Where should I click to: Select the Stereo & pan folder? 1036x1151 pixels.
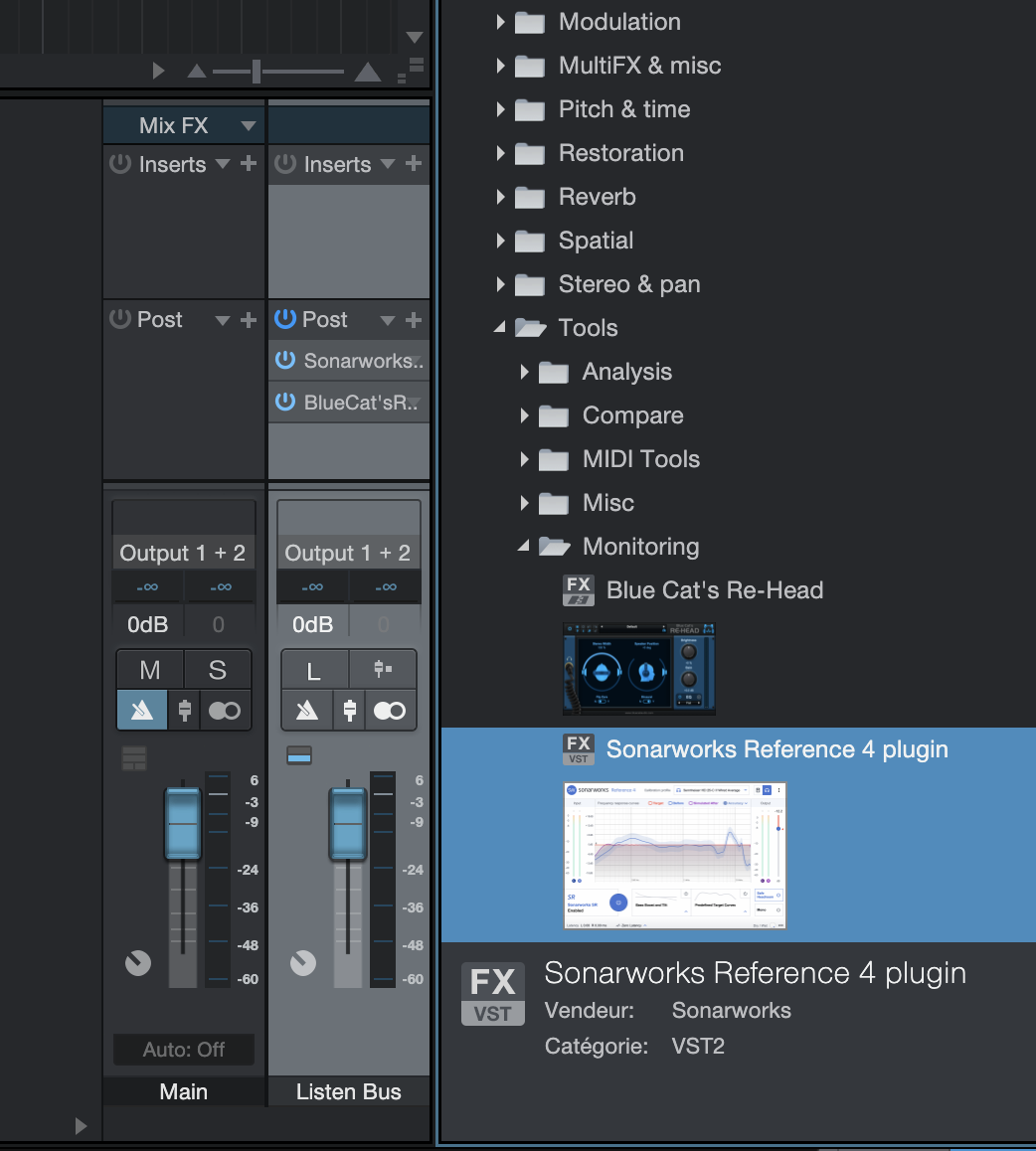(x=629, y=284)
